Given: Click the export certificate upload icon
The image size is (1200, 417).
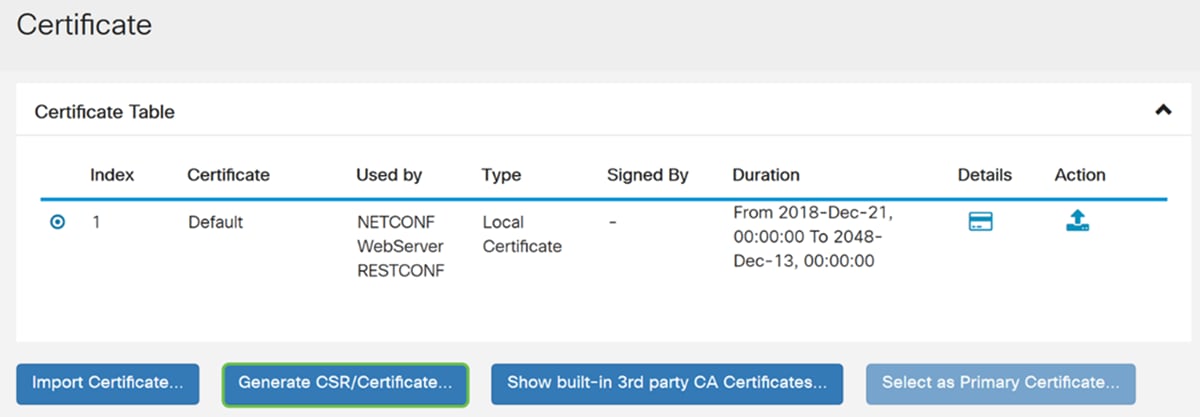Looking at the screenshot, I should (x=1077, y=222).
